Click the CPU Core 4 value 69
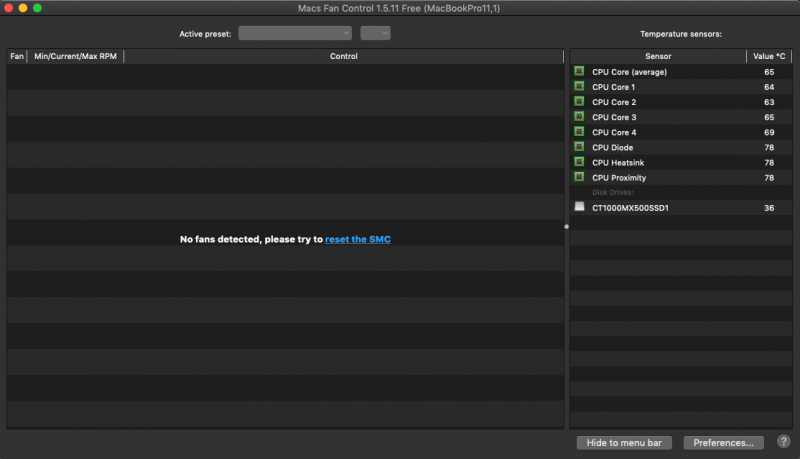 769,132
